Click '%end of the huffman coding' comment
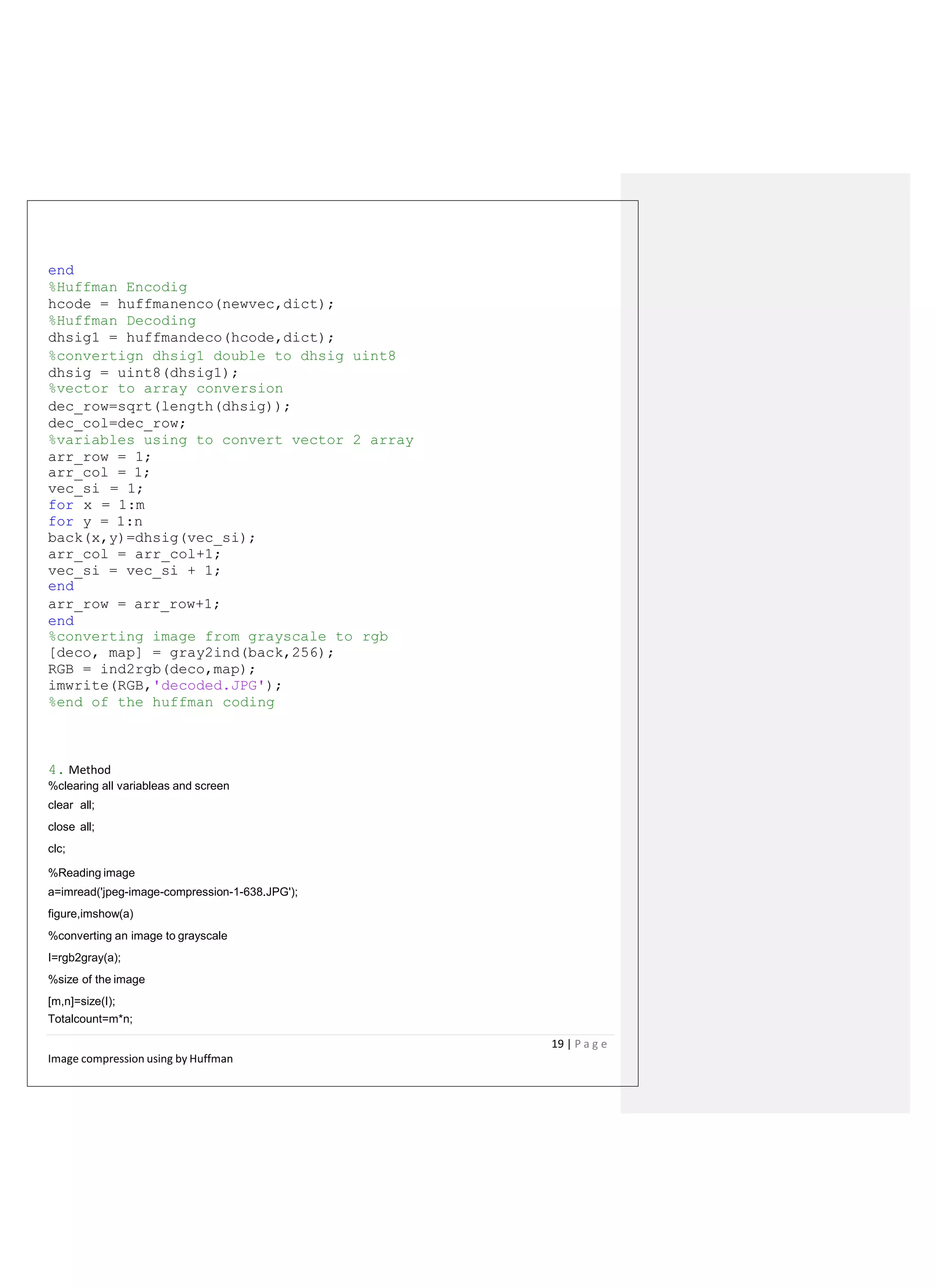This screenshot has width=936, height=1288. [x=161, y=703]
